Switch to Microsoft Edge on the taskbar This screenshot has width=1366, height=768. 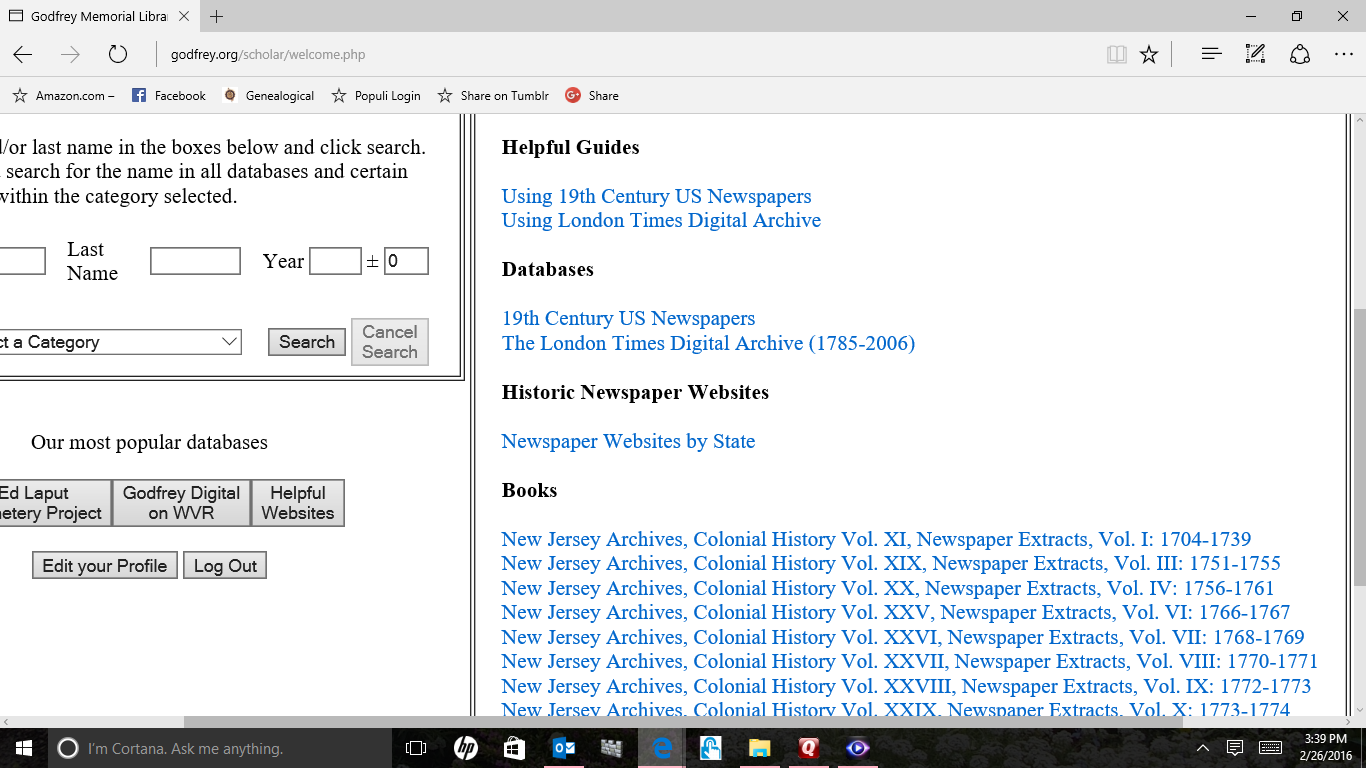tap(661, 748)
